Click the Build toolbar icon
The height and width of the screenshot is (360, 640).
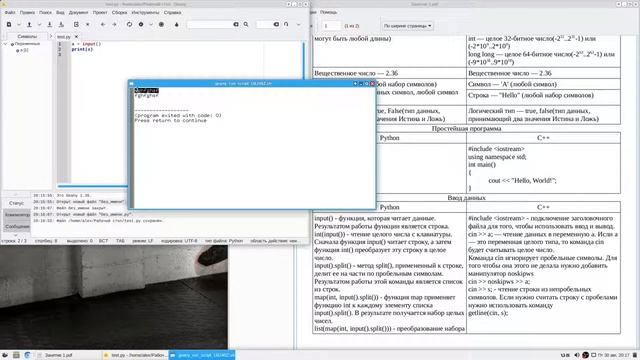(x=141, y=24)
